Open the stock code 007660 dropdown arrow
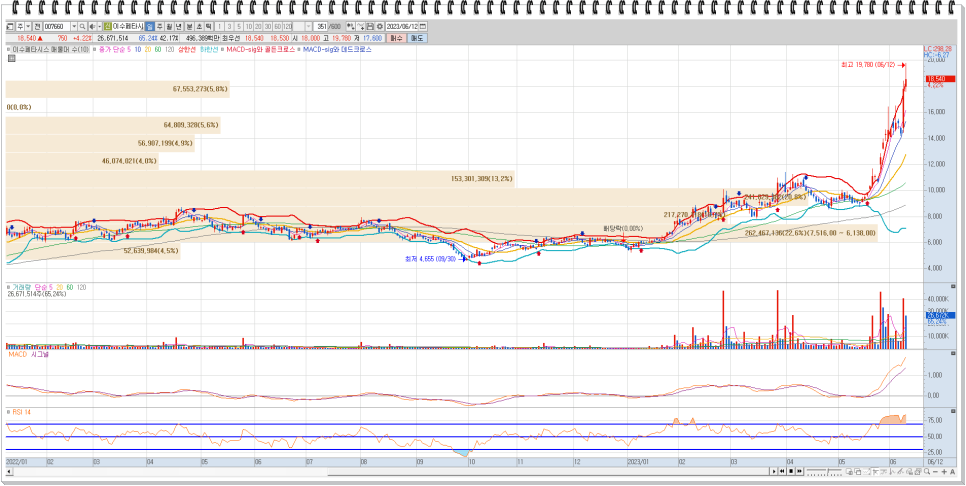The height and width of the screenshot is (486, 966). pos(74,26)
